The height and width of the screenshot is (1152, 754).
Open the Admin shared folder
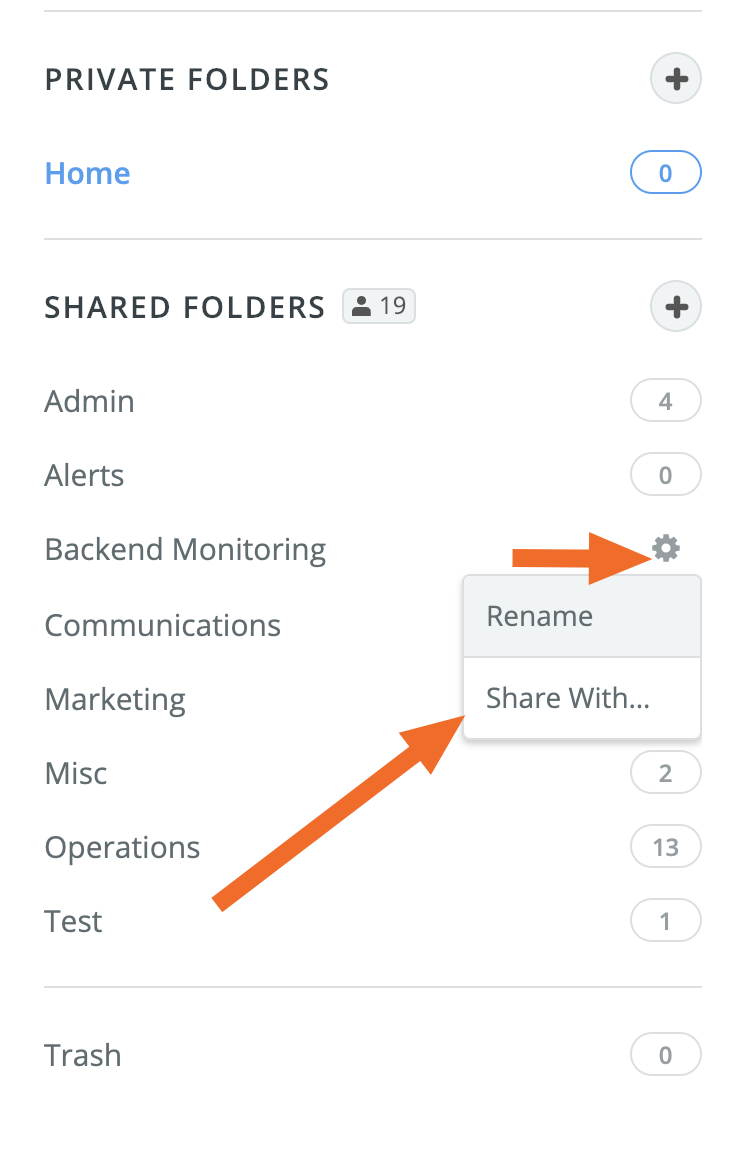point(90,402)
